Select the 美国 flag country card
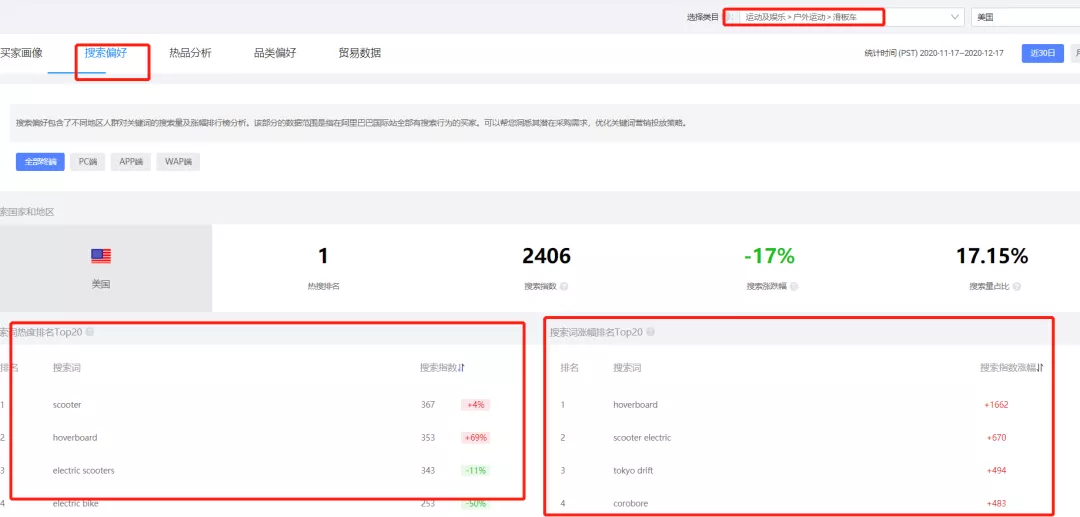Image resolution: width=1080 pixels, height=517 pixels. click(x=105, y=268)
